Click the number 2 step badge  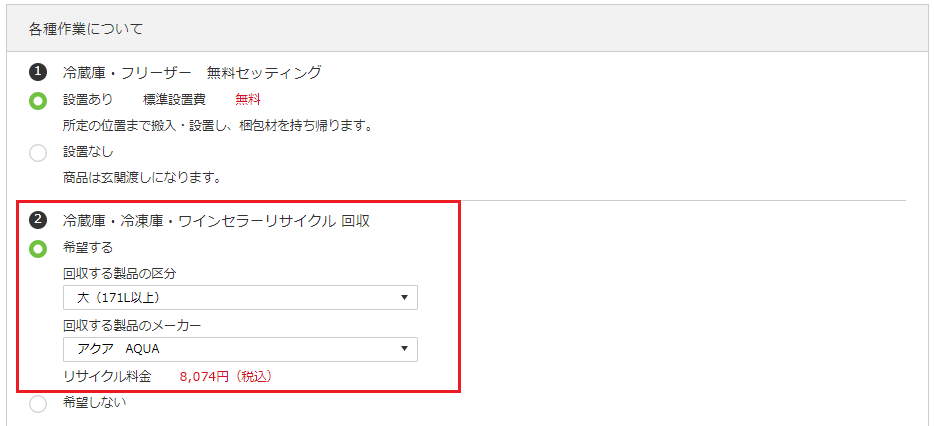click(x=38, y=220)
